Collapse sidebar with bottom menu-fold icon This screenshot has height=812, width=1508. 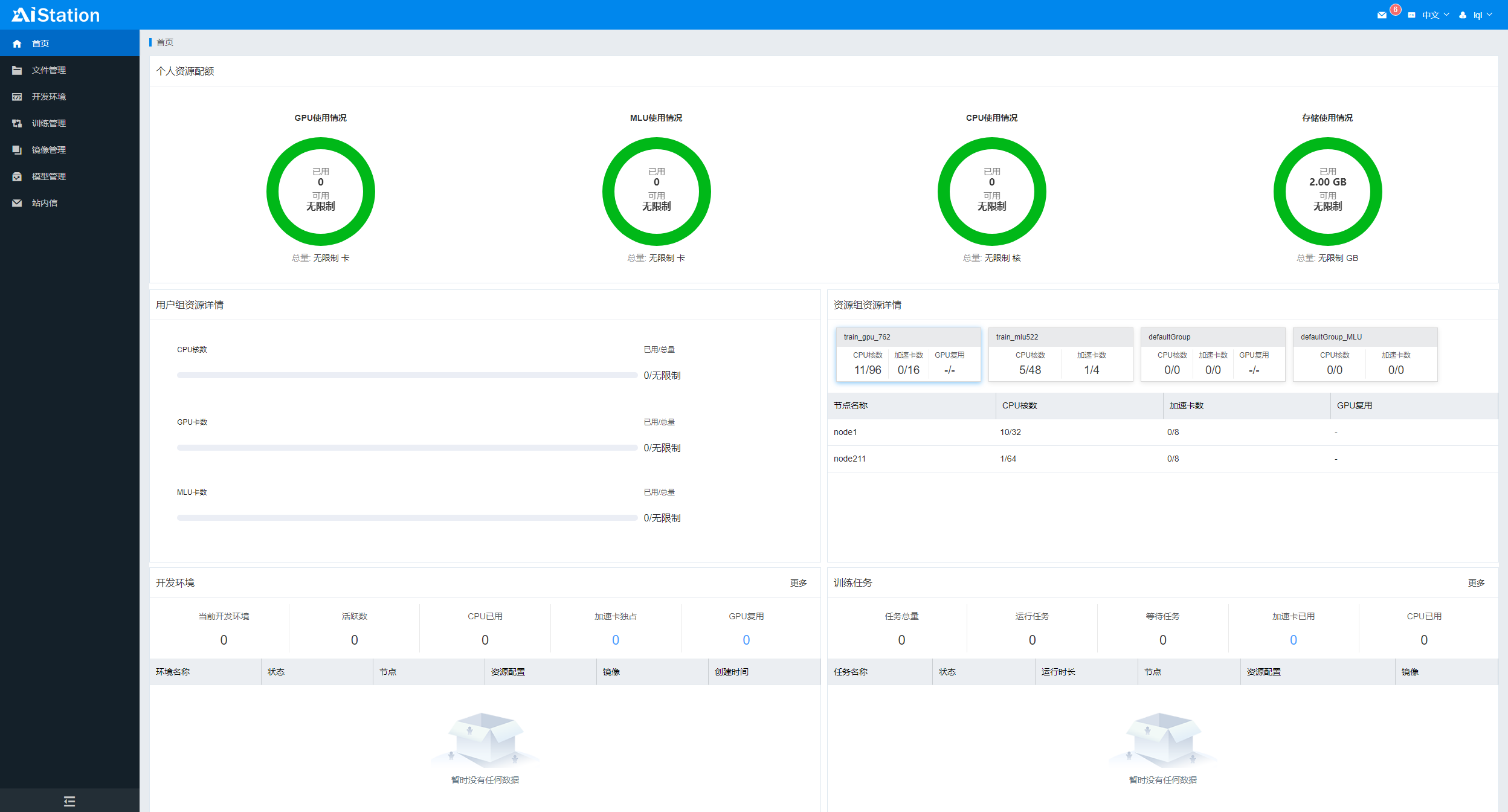pos(69,801)
